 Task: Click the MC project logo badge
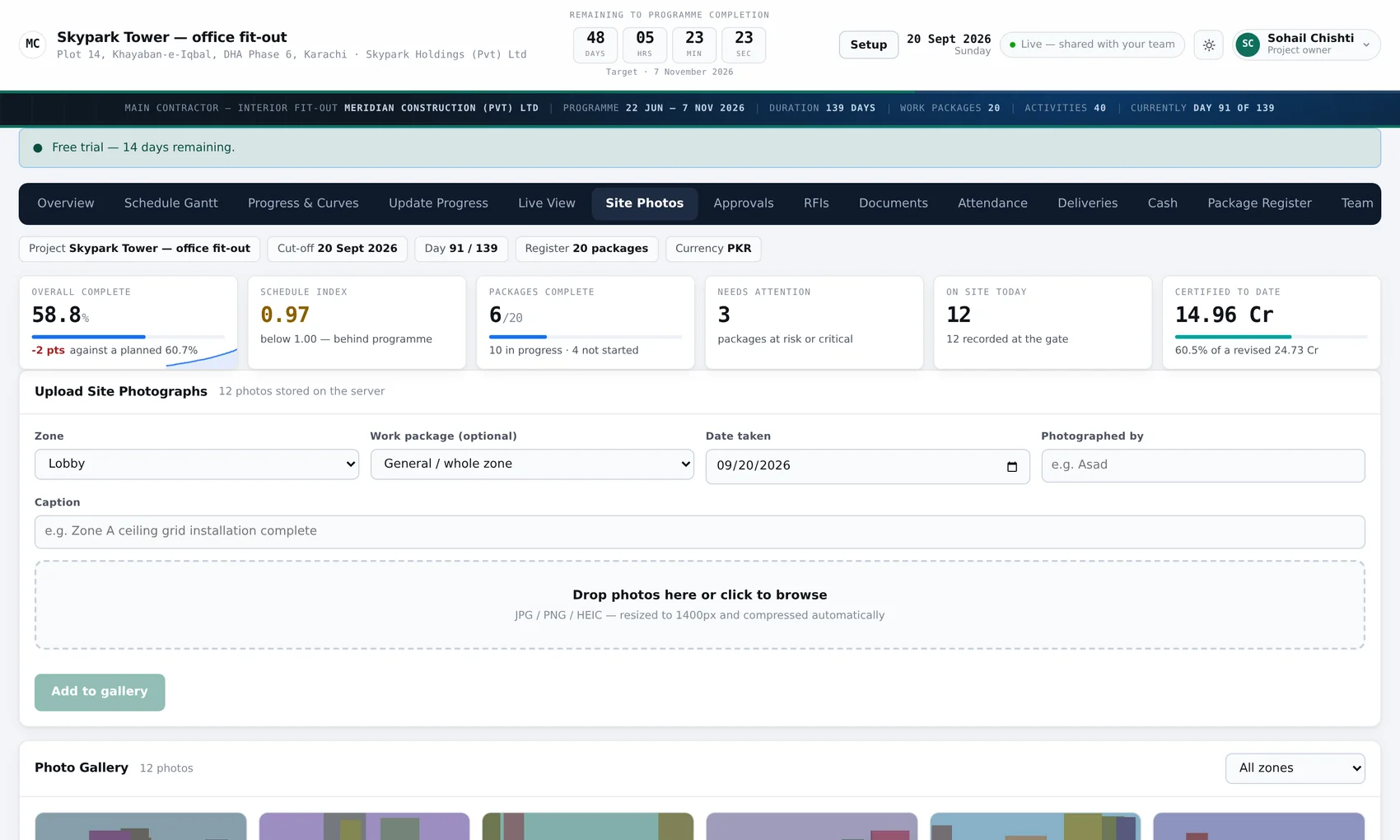[33, 44]
